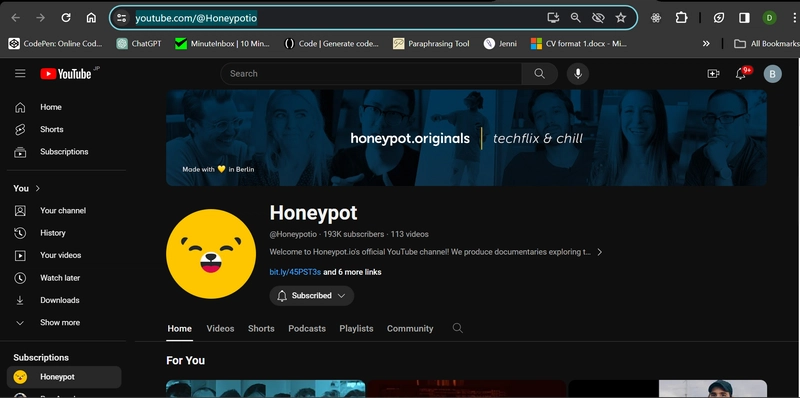800x398 pixels.
Task: Search within channel using magnifier icon
Action: point(458,329)
